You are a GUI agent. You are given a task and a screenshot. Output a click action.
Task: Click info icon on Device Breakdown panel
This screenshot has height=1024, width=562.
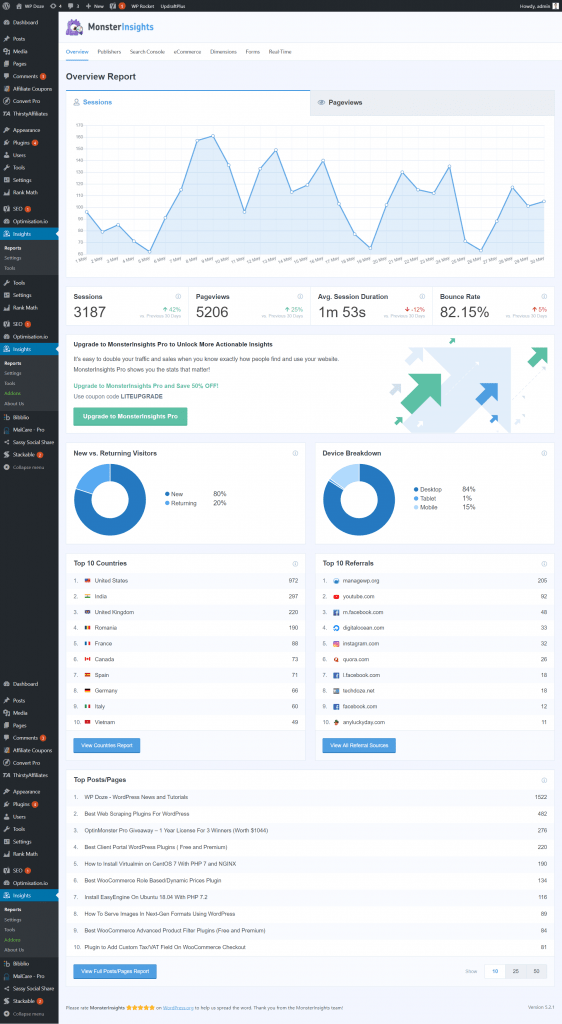[x=544, y=453]
